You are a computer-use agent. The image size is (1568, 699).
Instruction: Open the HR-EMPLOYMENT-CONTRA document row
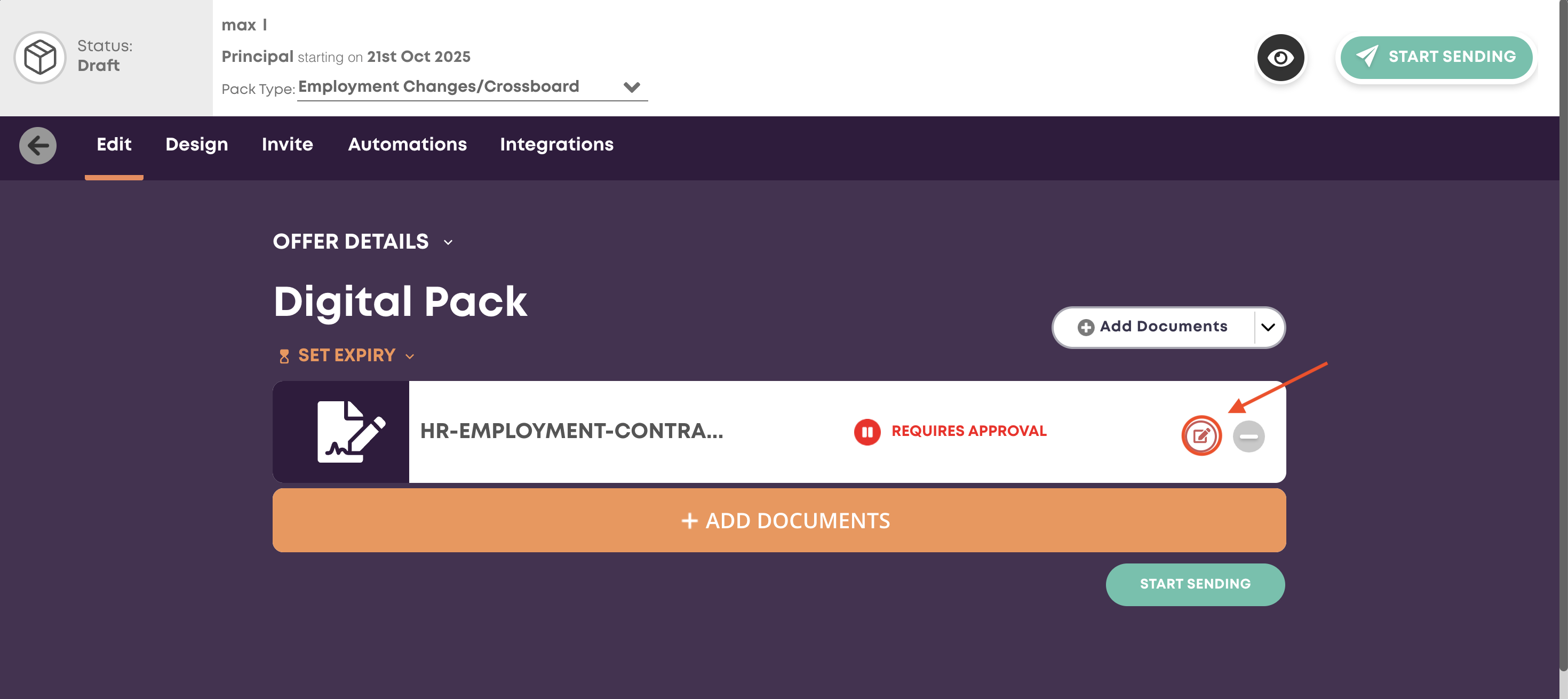point(571,431)
